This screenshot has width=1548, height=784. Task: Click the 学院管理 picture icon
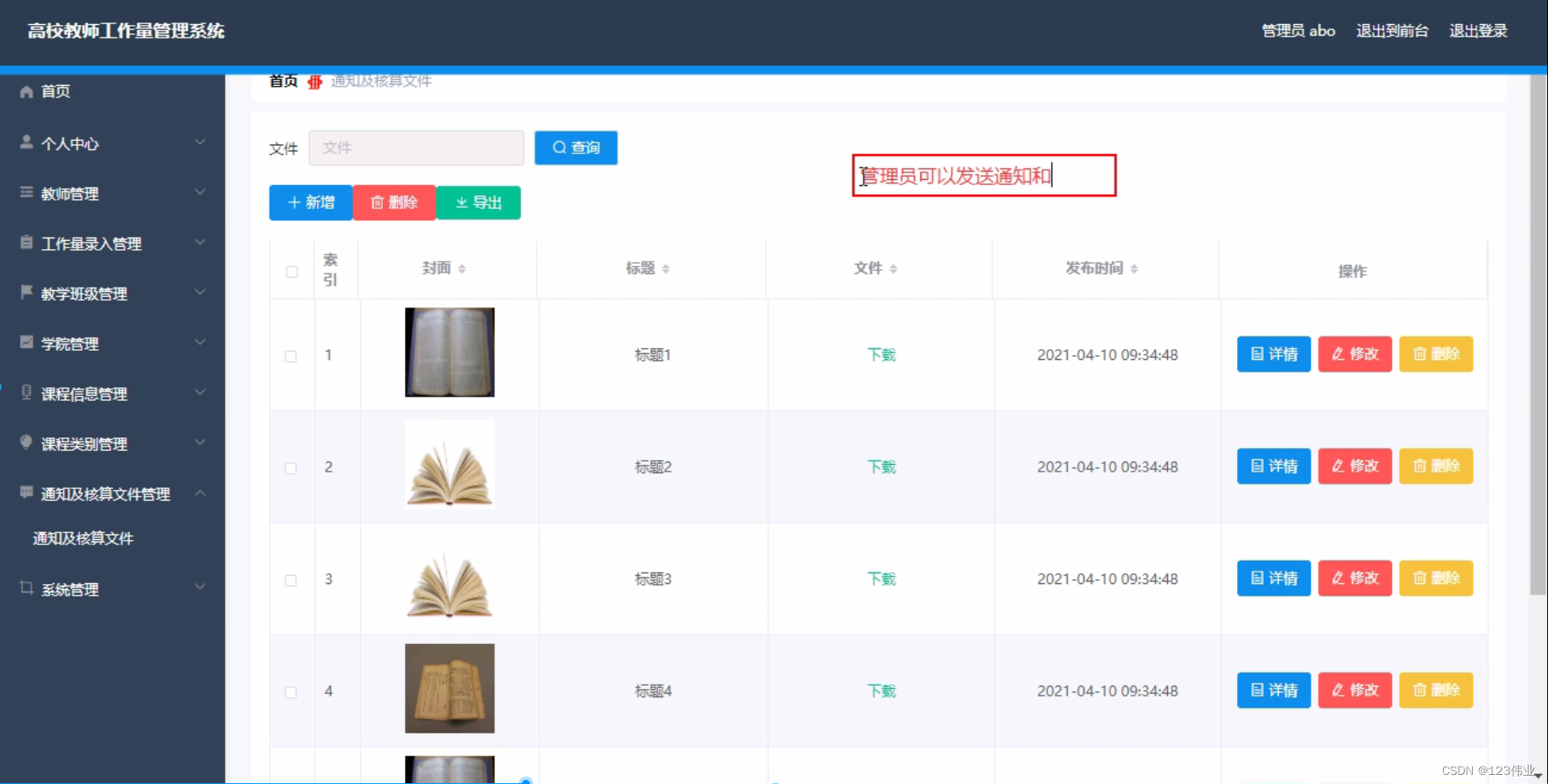pos(26,342)
